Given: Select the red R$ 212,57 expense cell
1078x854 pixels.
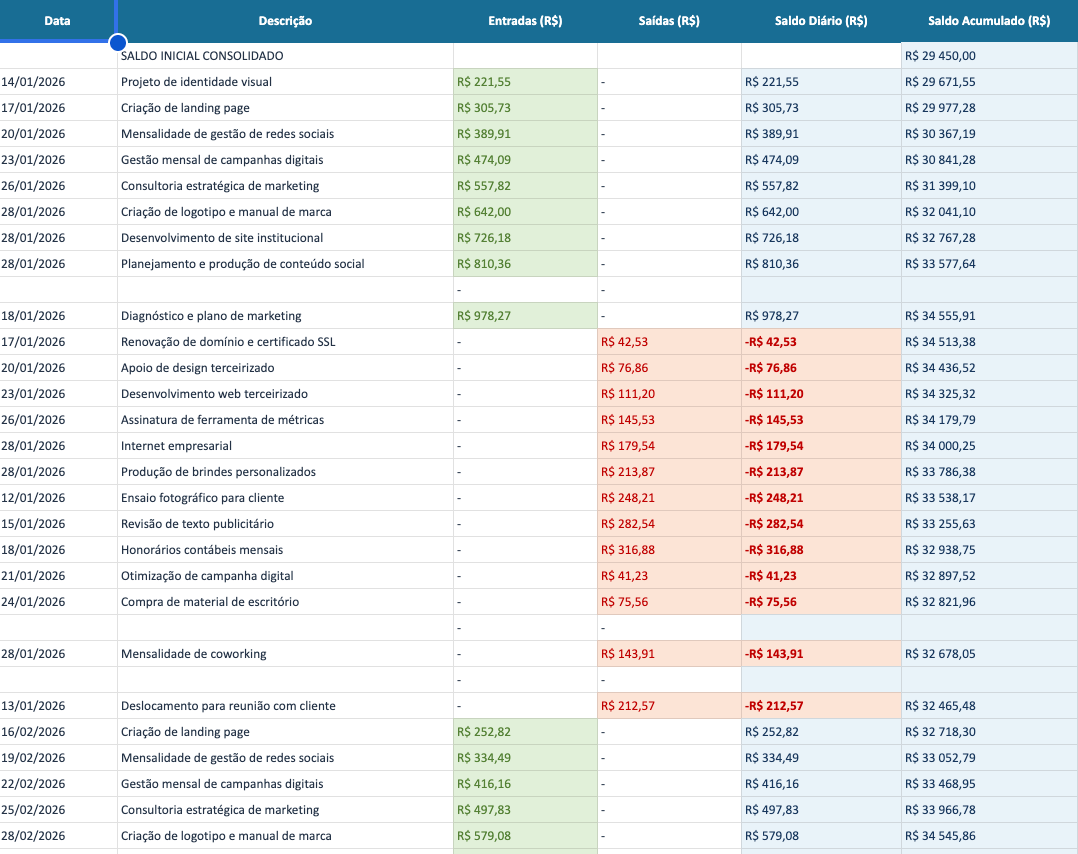Looking at the screenshot, I should click(x=669, y=706).
